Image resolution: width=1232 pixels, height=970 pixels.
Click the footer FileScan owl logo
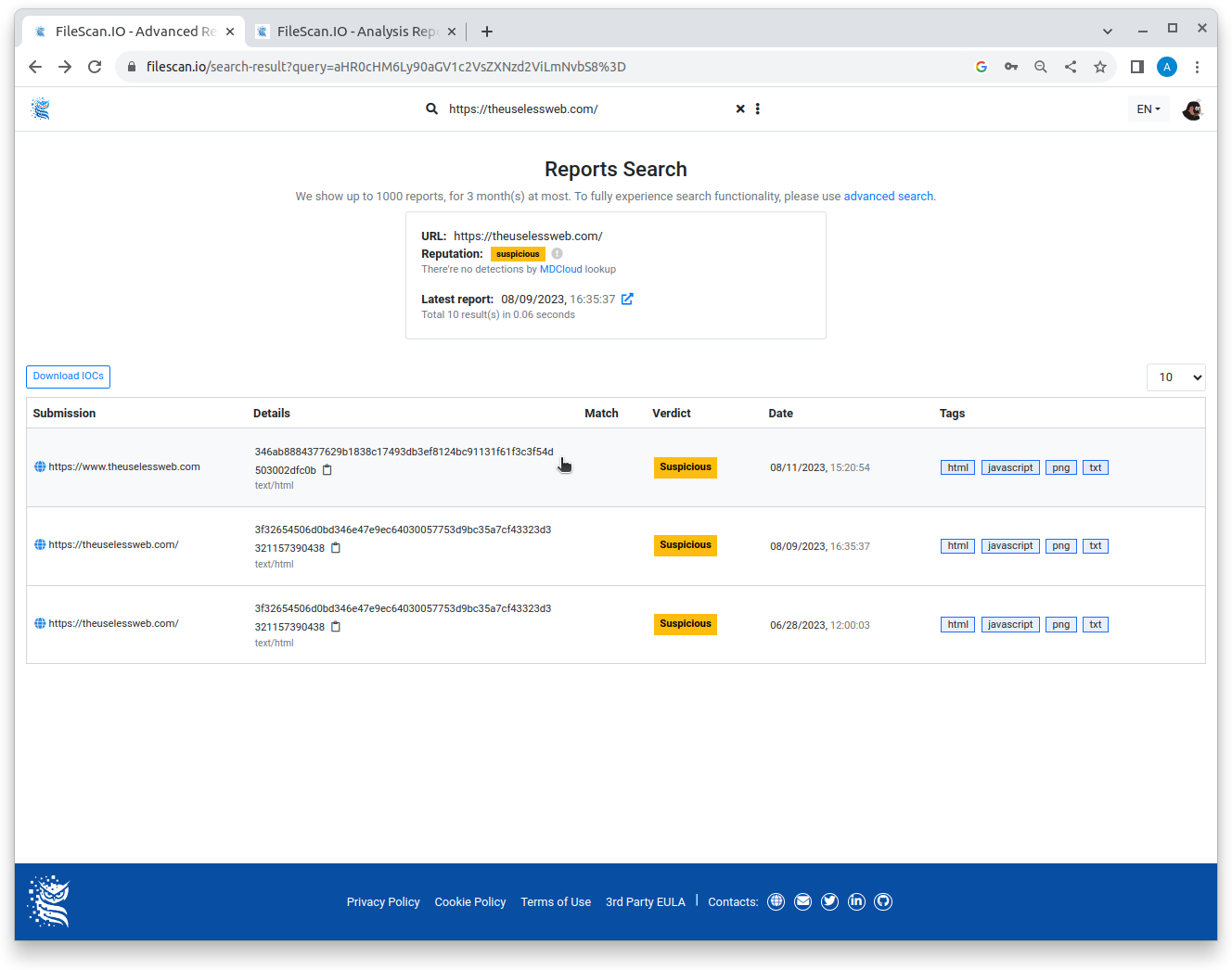click(49, 901)
